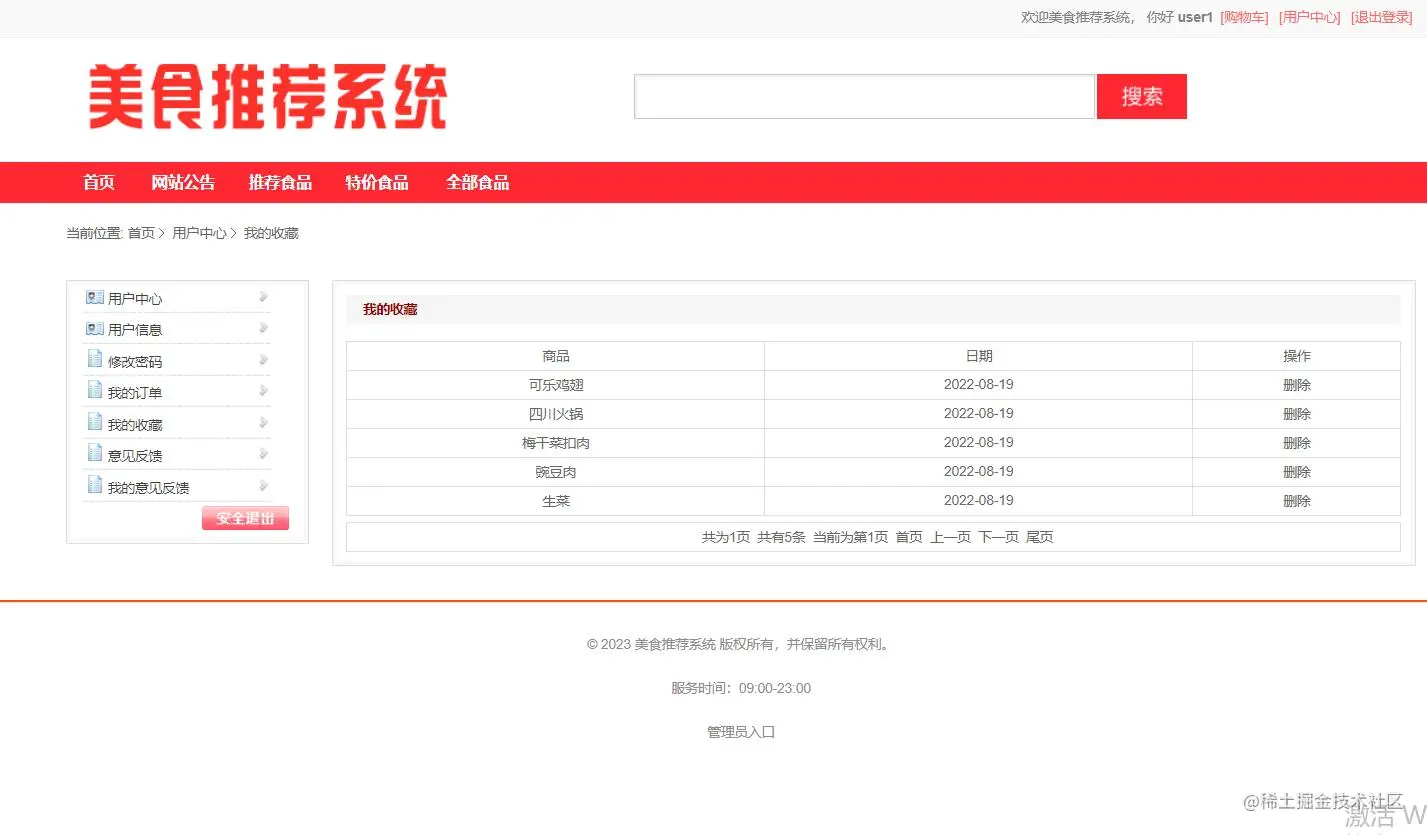The height and width of the screenshot is (835, 1427).
Task: Delete the 生菜 favorite
Action: [x=1297, y=501]
